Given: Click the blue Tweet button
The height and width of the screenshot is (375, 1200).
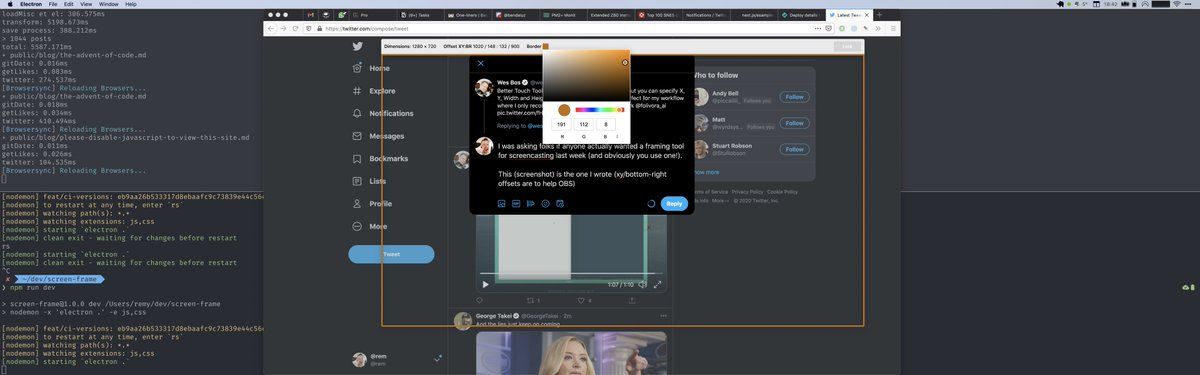Looking at the screenshot, I should 391,254.
